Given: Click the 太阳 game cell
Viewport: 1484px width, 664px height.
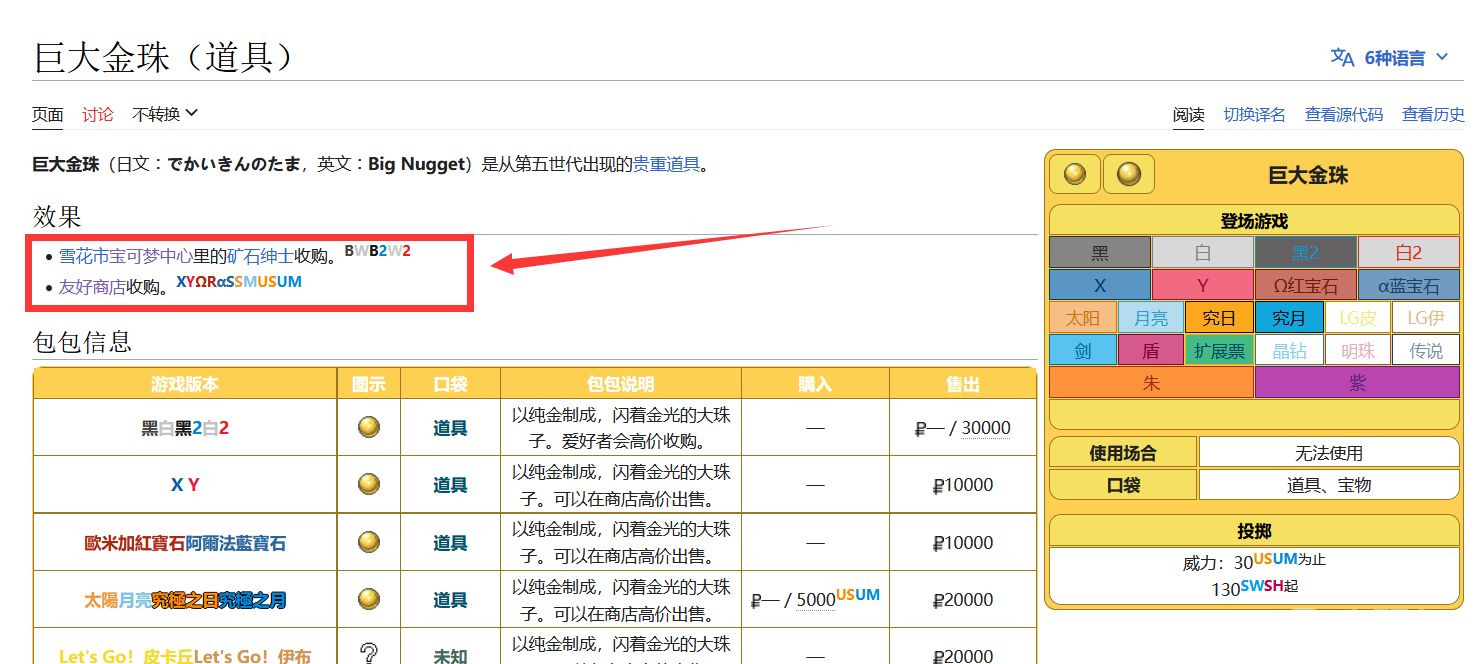Looking at the screenshot, I should (1083, 318).
